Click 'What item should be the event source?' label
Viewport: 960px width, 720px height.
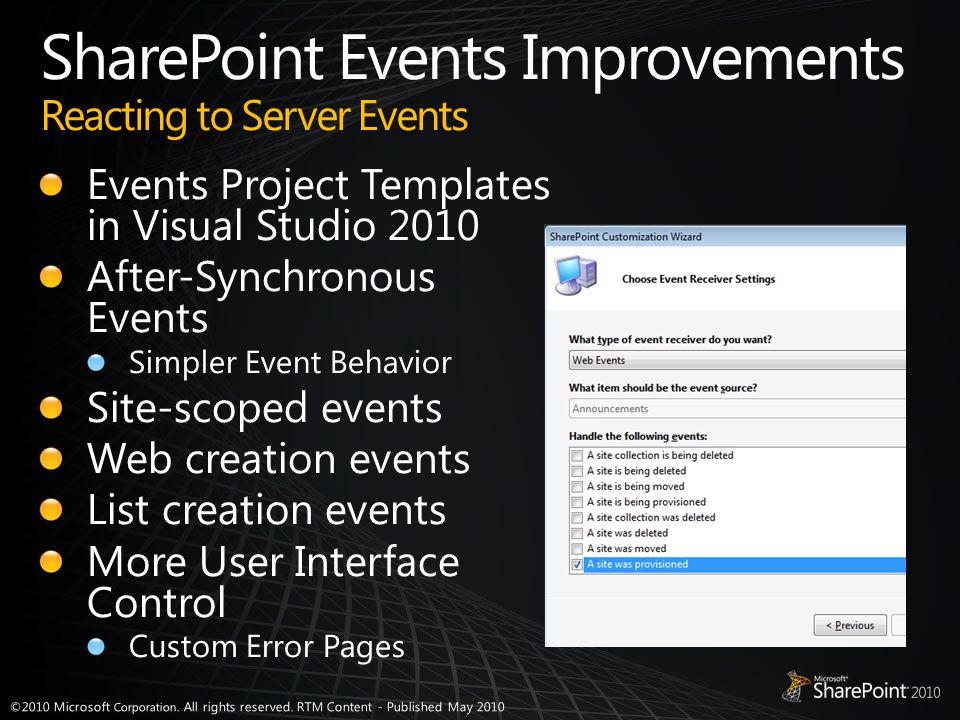coord(663,388)
